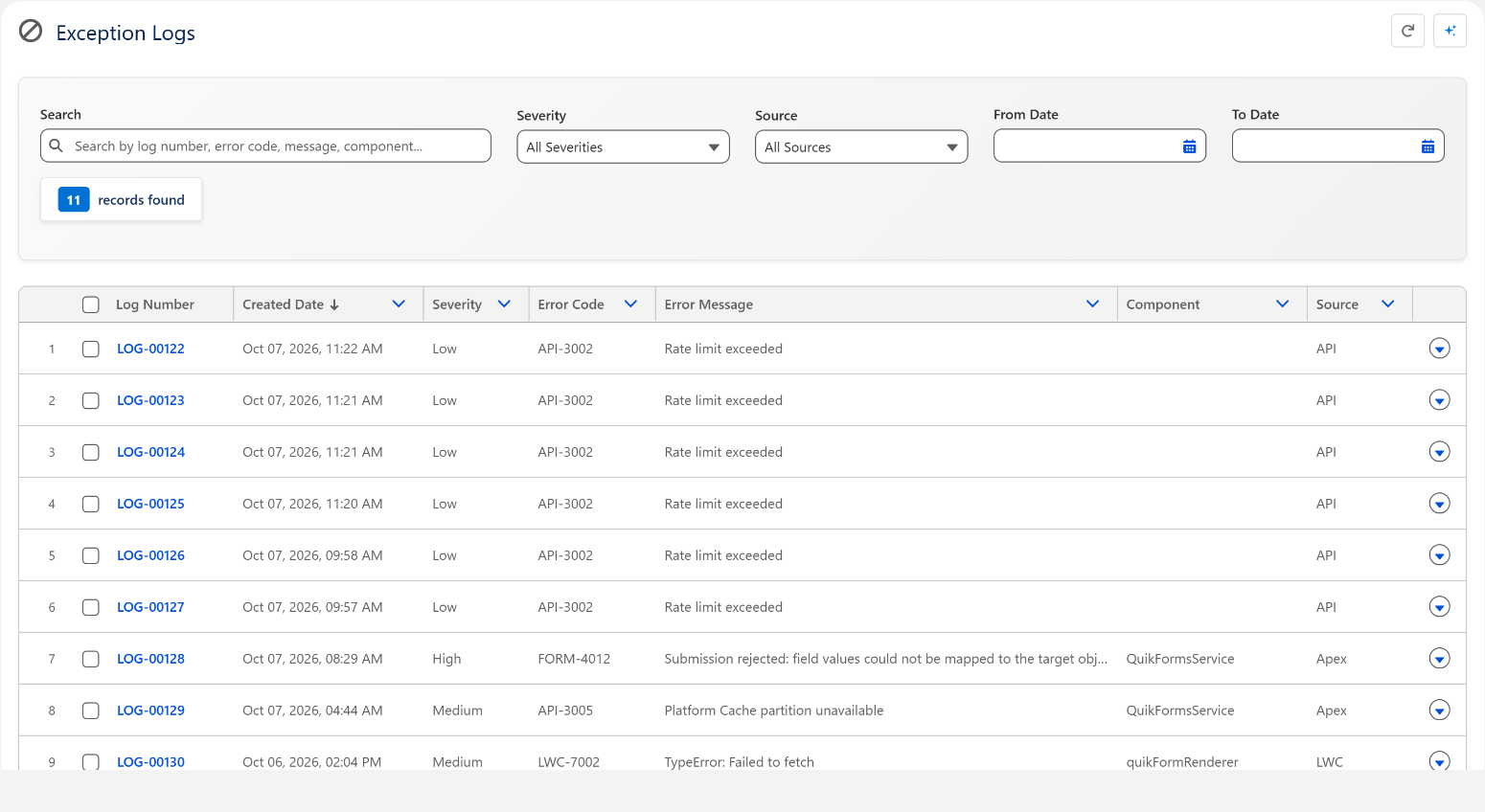This screenshot has height=812, width=1485.
Task: Click the FORM-4012 error code cell
Action: [574, 659]
